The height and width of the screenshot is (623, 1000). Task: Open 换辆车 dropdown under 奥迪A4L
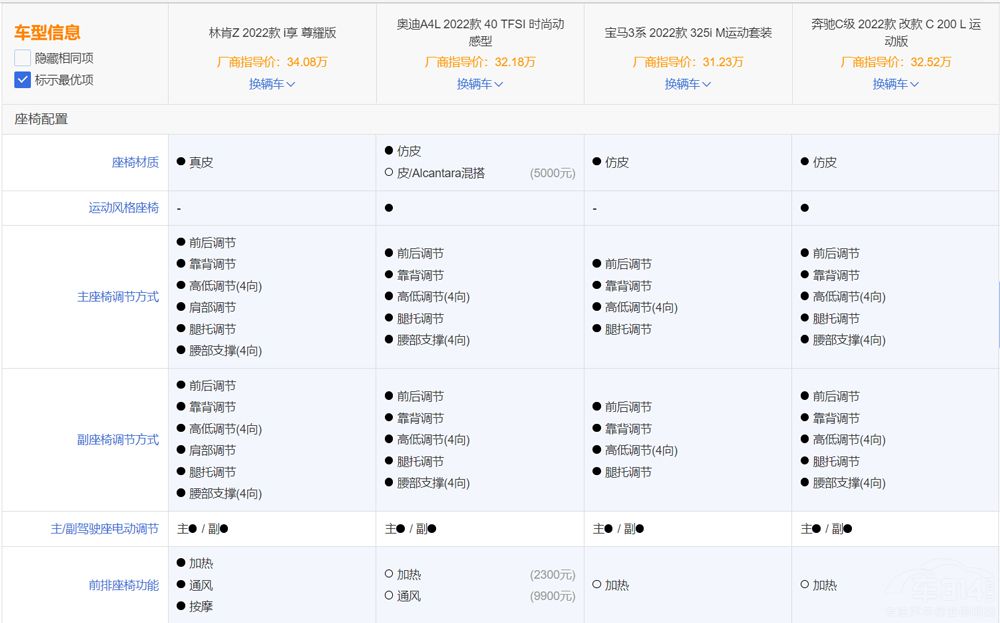coord(480,84)
